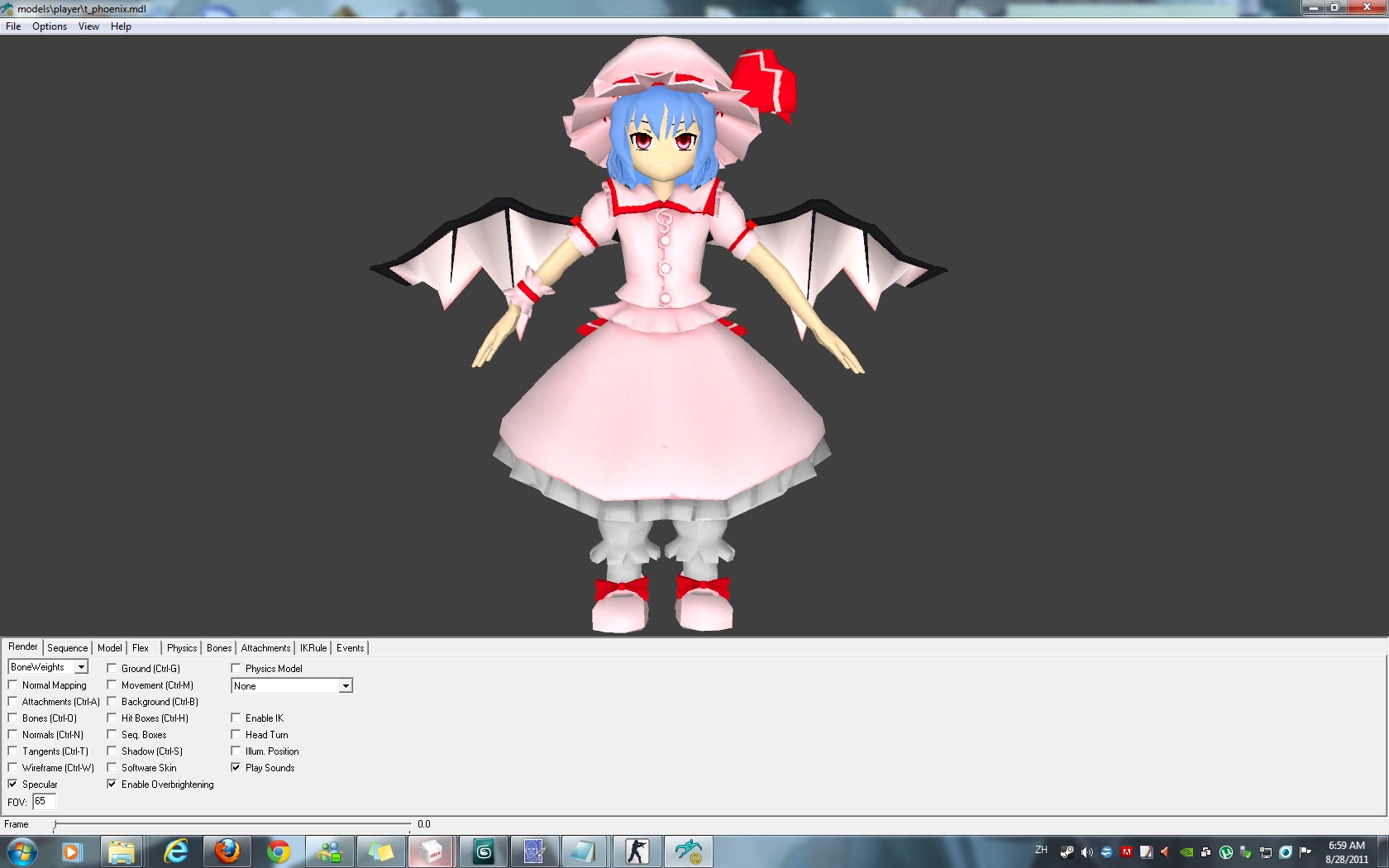
Task: Open Google Chrome from the taskbar
Action: (x=279, y=851)
